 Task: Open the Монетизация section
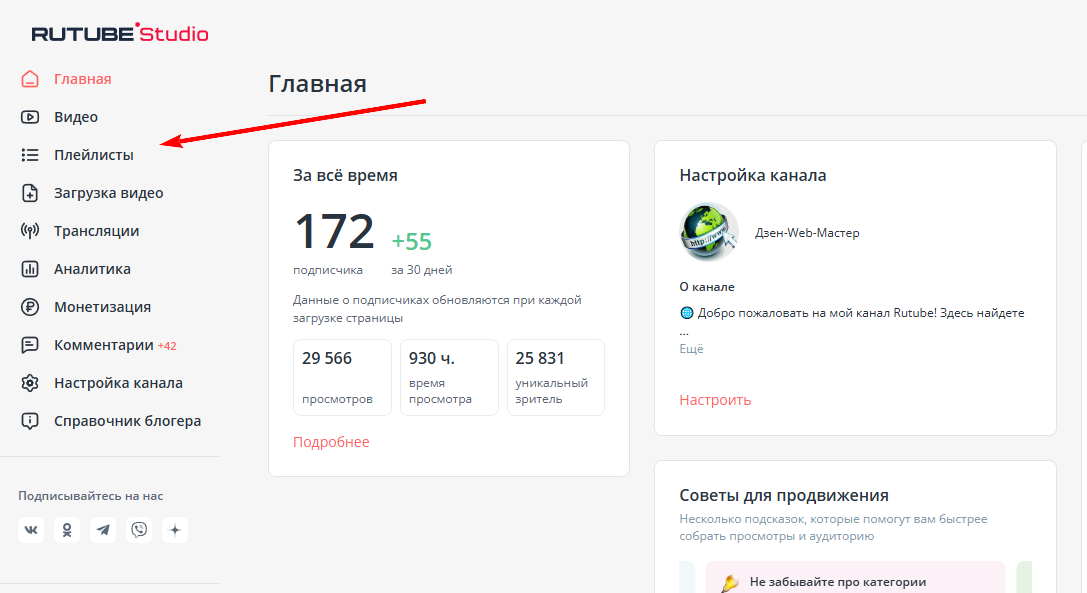(103, 307)
